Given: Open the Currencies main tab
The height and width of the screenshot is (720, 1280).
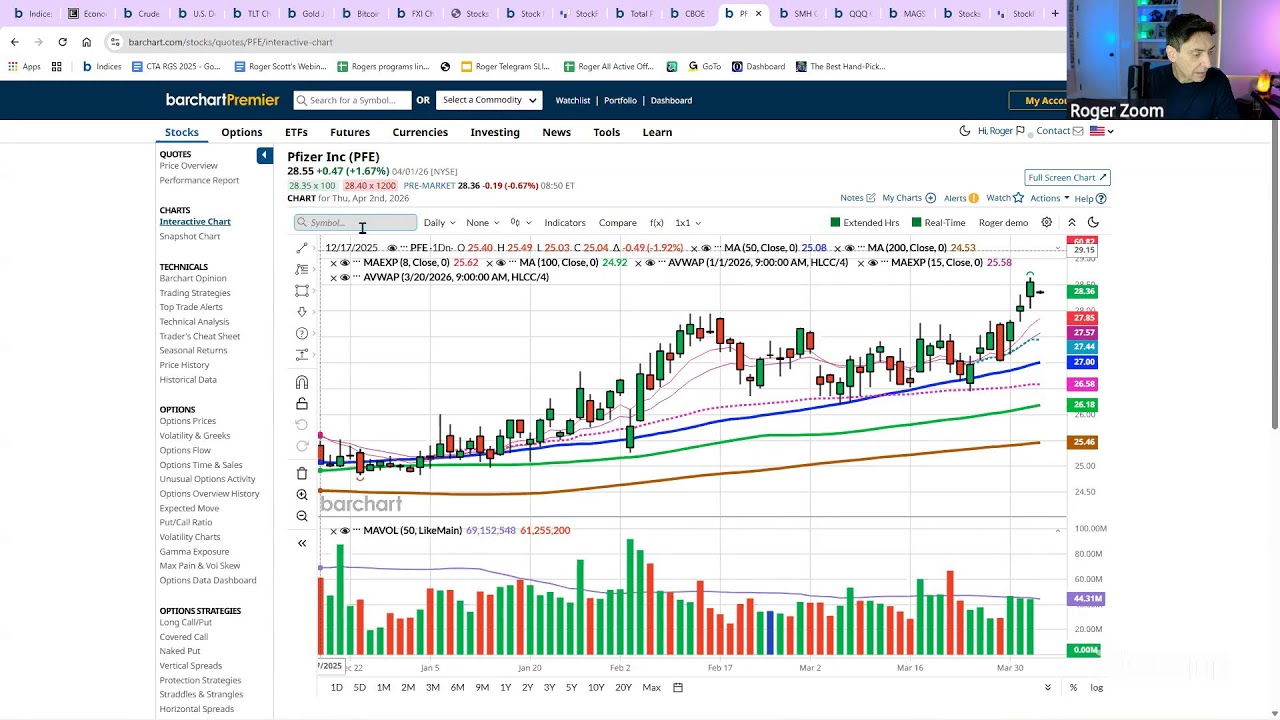Looking at the screenshot, I should click(x=420, y=132).
